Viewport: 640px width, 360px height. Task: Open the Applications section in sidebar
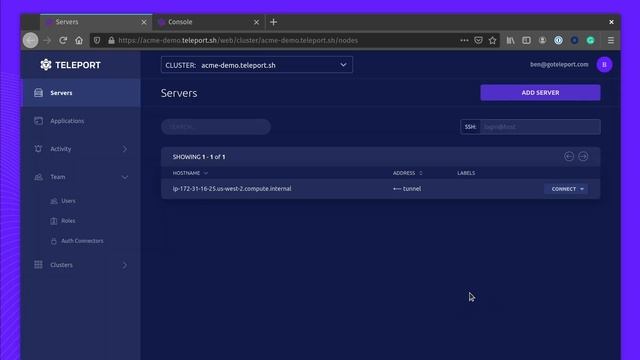81,121
